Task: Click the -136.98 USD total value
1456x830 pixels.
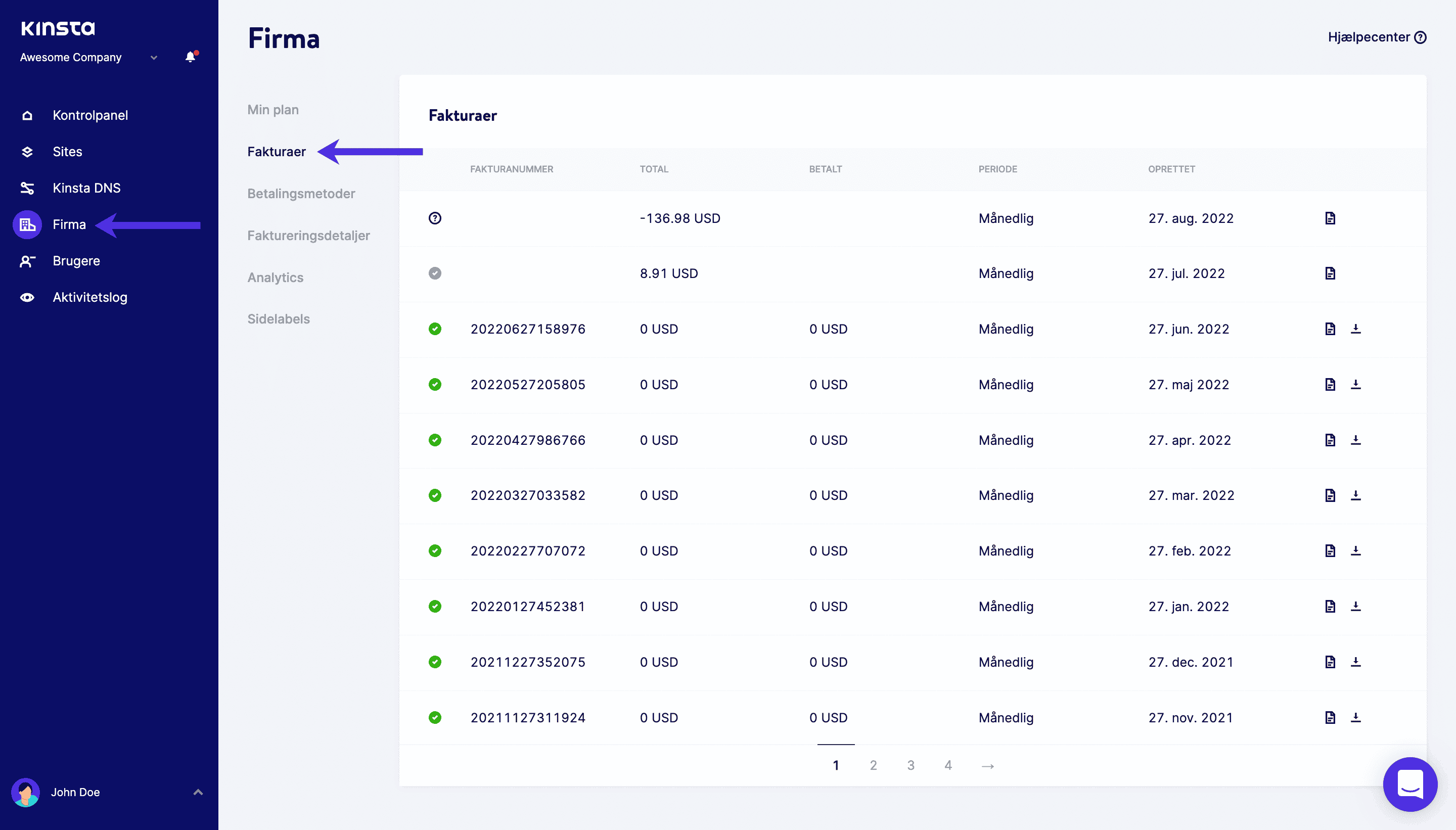Action: click(679, 218)
